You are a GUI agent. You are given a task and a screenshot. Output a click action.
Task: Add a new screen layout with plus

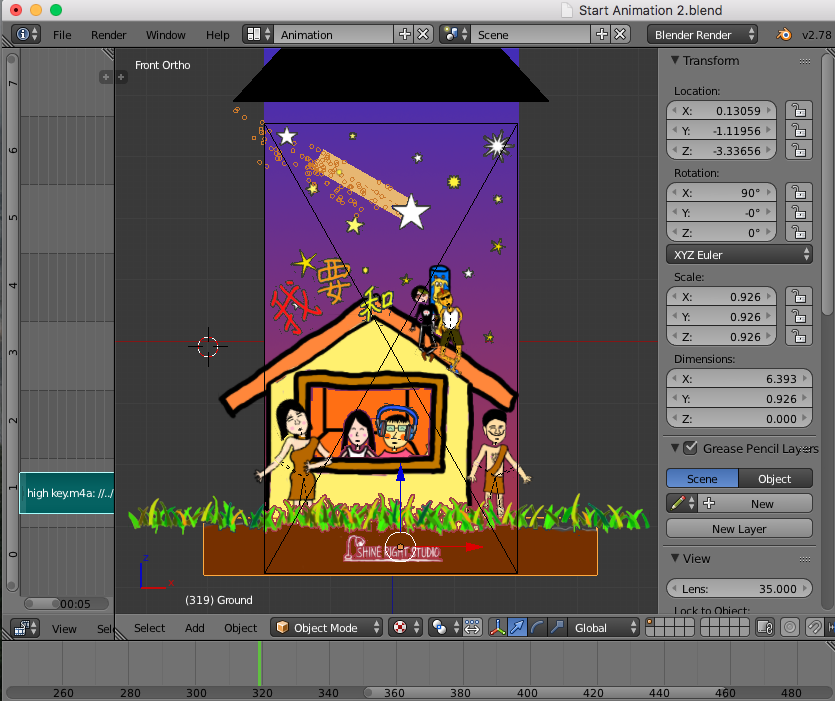click(405, 35)
